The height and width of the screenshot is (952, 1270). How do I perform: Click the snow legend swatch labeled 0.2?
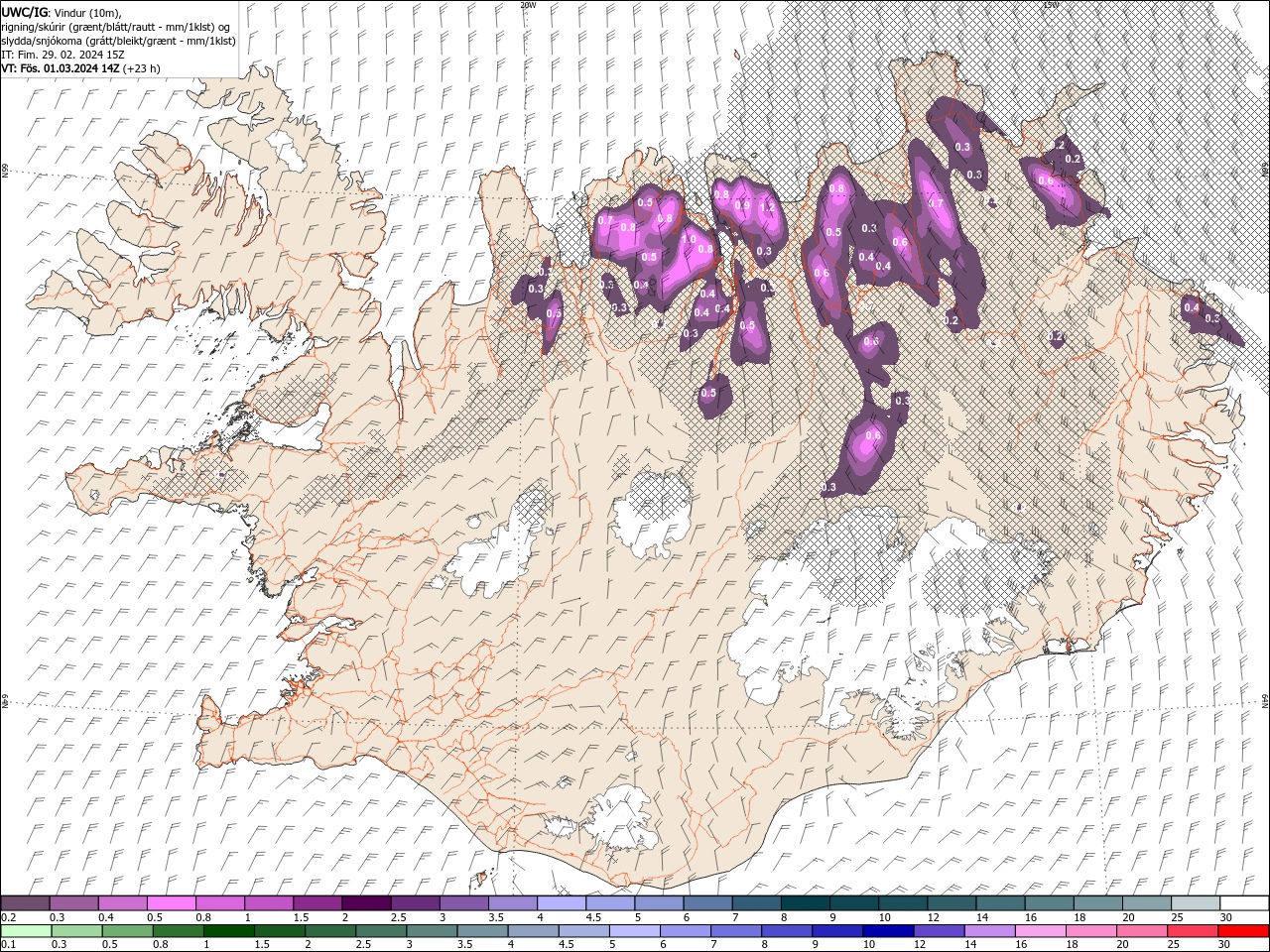25,903
